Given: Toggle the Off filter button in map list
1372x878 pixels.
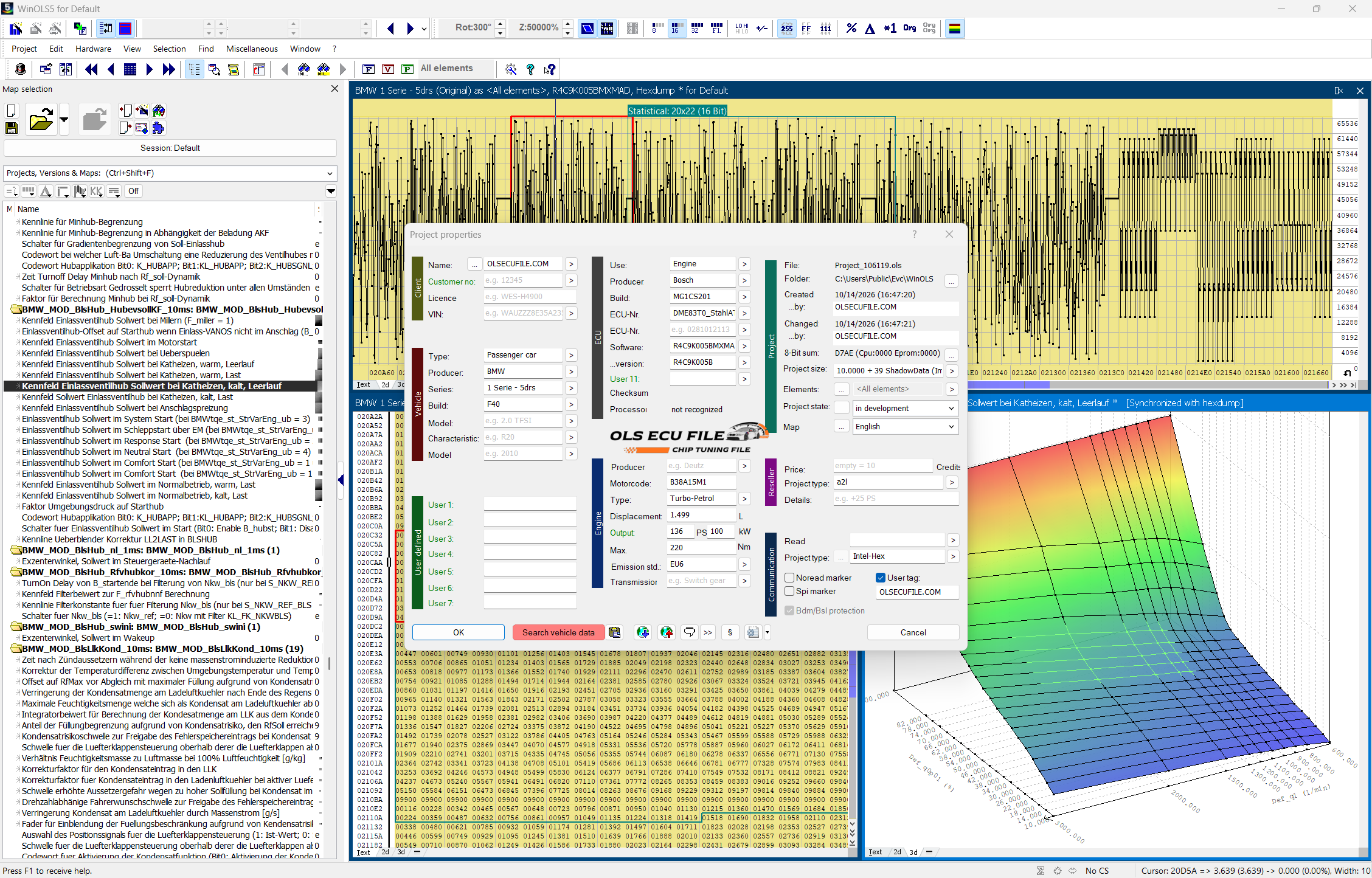Looking at the screenshot, I should (x=133, y=191).
